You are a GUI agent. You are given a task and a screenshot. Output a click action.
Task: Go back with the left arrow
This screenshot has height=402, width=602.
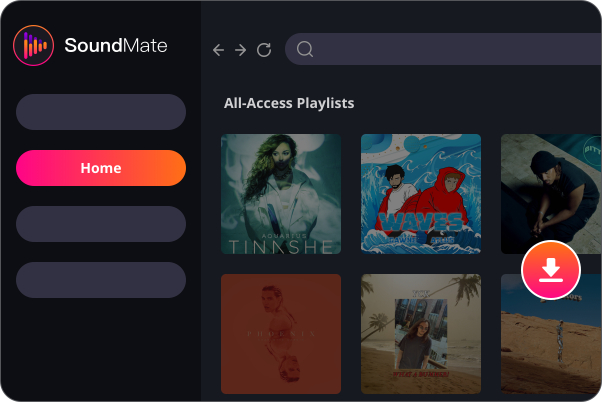point(219,50)
